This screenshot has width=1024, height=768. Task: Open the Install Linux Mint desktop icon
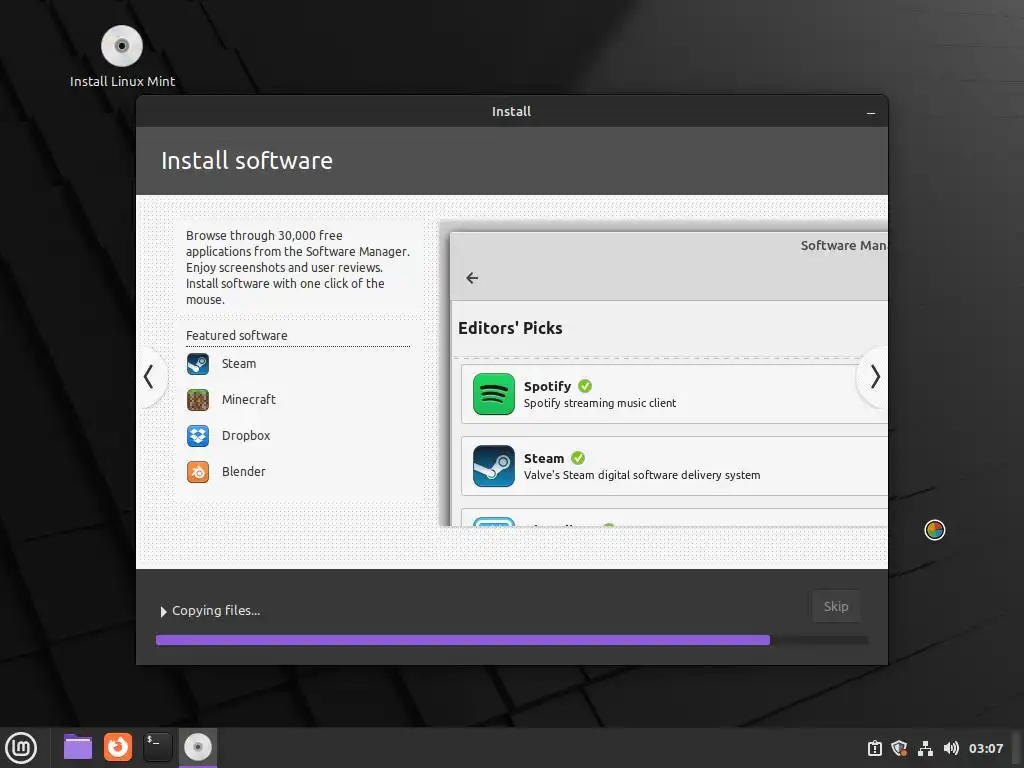pos(122,57)
